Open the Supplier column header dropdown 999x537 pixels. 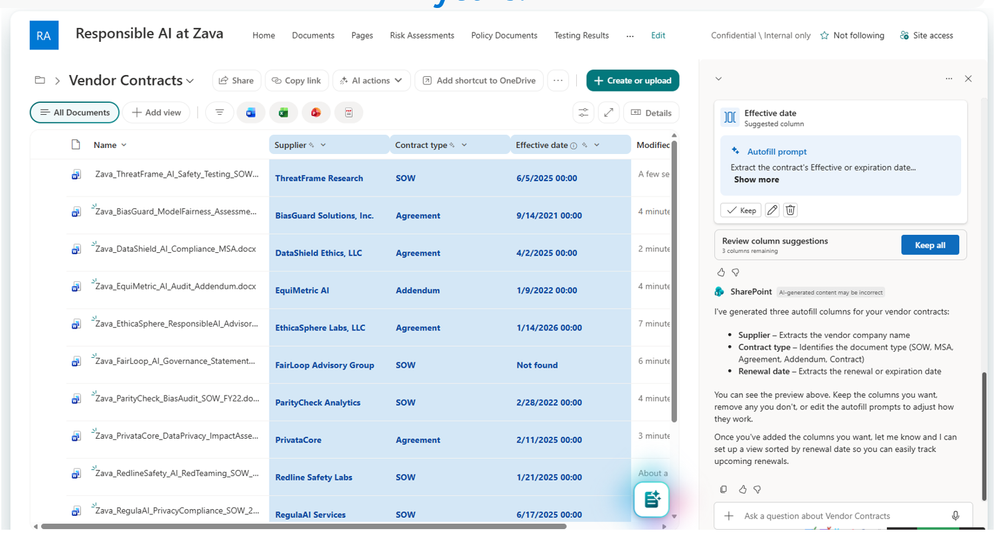click(323, 145)
